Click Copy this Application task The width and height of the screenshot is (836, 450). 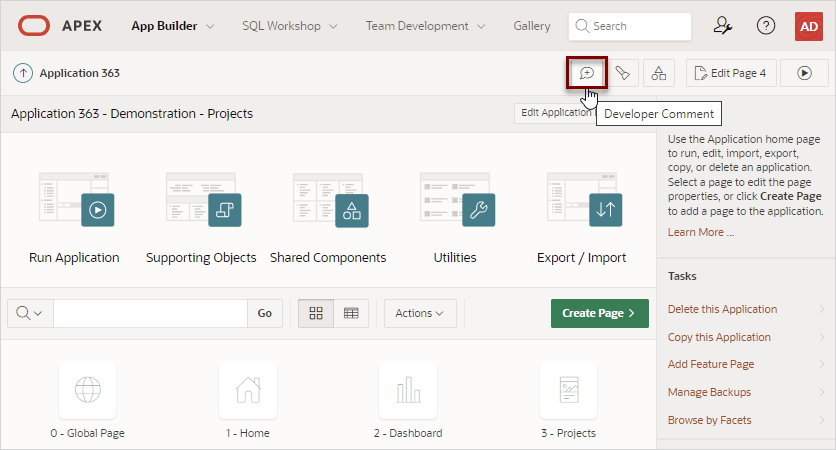tap(719, 337)
